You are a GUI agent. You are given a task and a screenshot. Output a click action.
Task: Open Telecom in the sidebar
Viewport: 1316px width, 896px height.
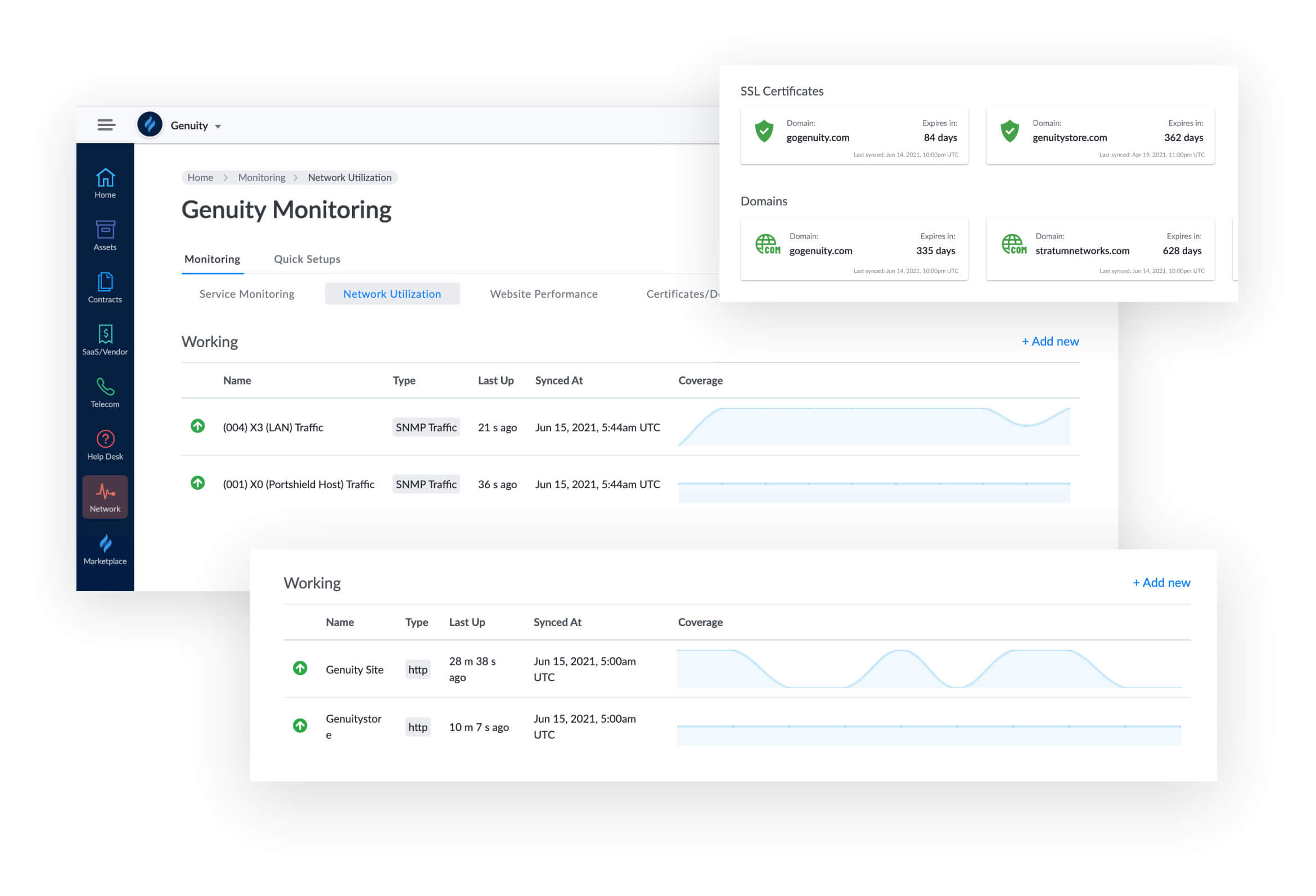tap(105, 393)
